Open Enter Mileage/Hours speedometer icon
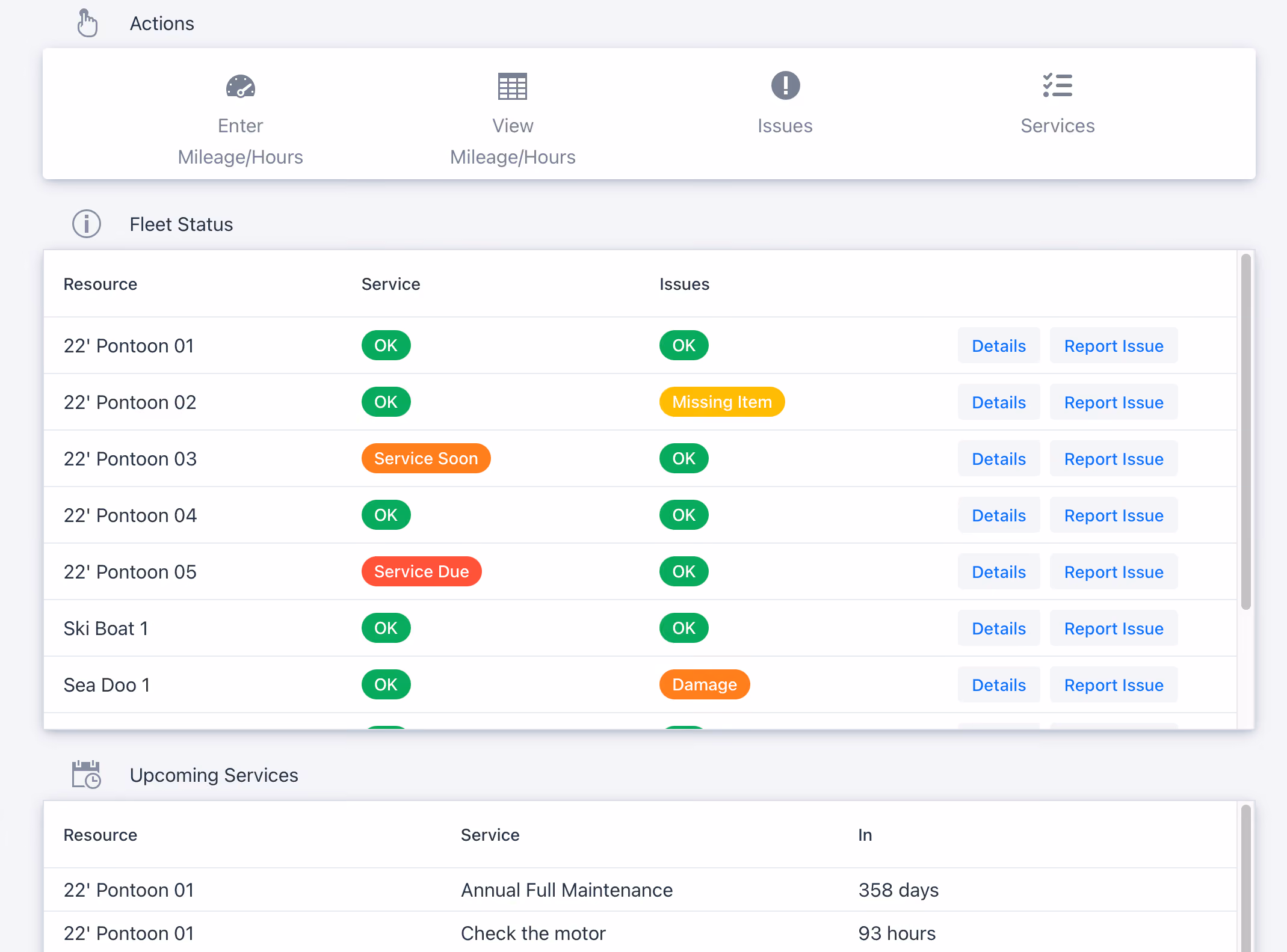Screen dimensions: 1287x952 pos(240,86)
